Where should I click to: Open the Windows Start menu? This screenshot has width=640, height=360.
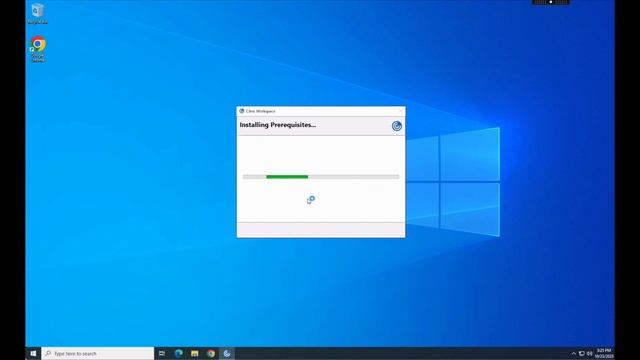[x=33, y=353]
